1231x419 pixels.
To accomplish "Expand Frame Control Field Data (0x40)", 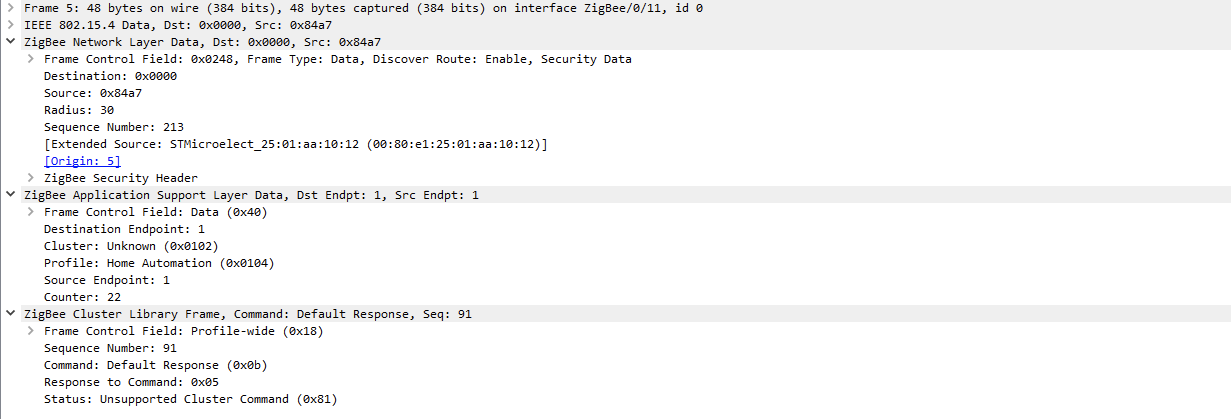I will coord(31,212).
